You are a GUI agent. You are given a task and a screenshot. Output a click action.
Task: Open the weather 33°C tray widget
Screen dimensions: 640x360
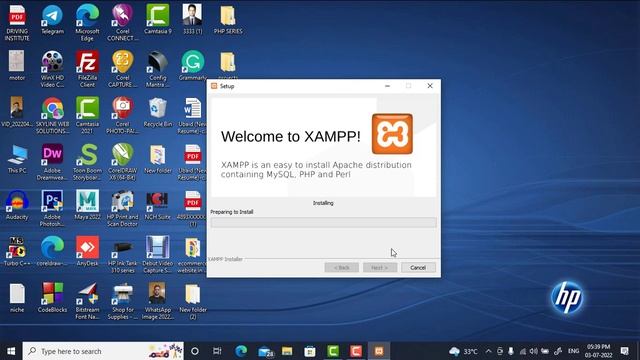coord(463,351)
